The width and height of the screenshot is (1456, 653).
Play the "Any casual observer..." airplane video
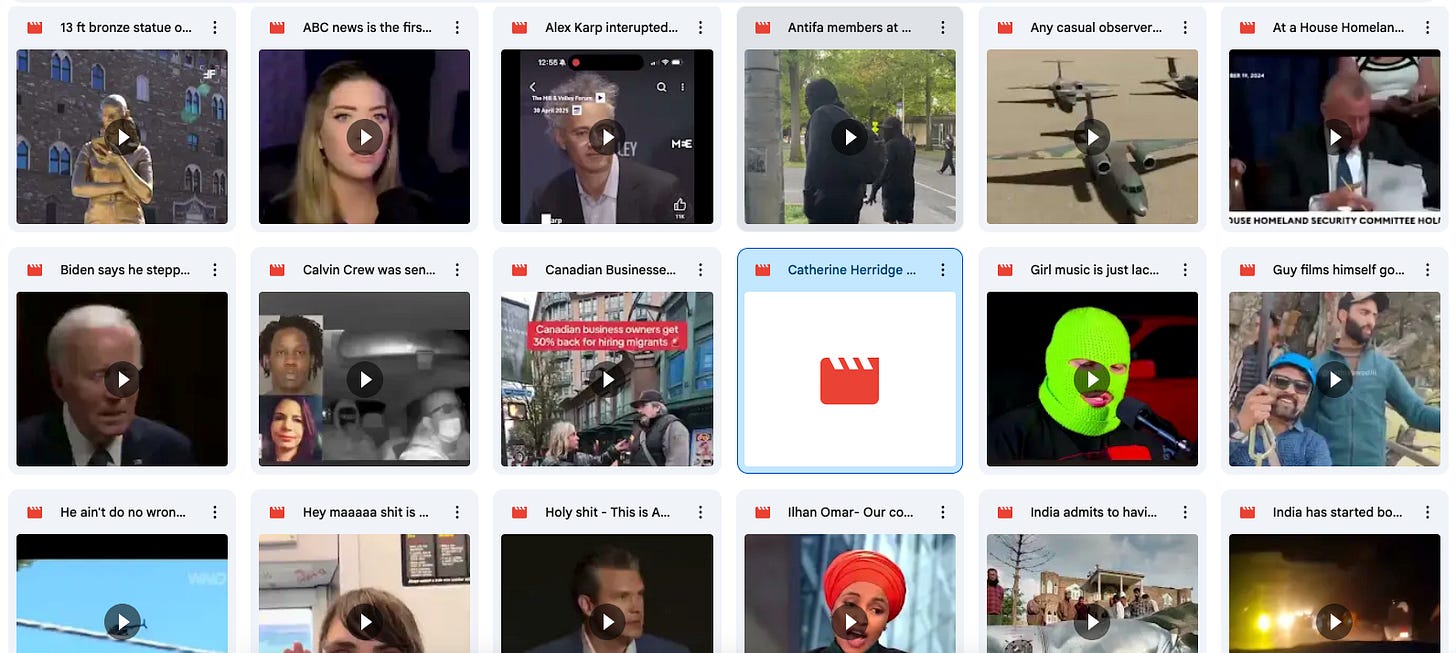pyautogui.click(x=1092, y=137)
